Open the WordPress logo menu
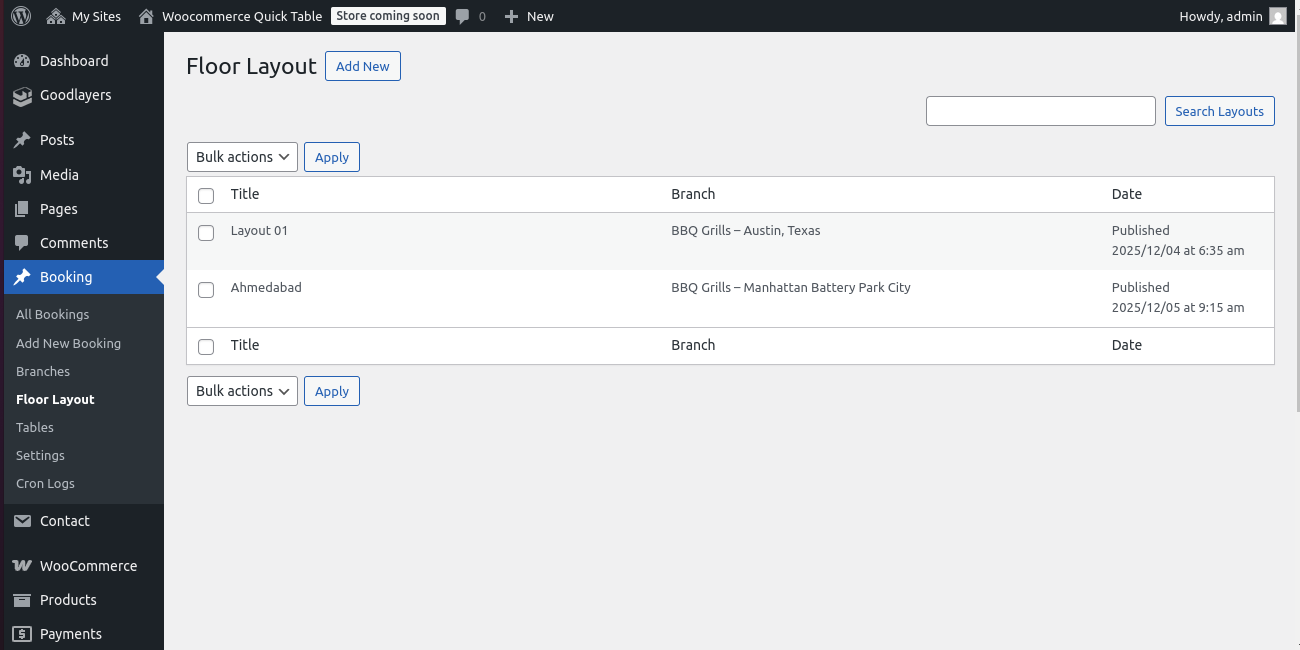Viewport: 1300px width, 650px height. 21,16
